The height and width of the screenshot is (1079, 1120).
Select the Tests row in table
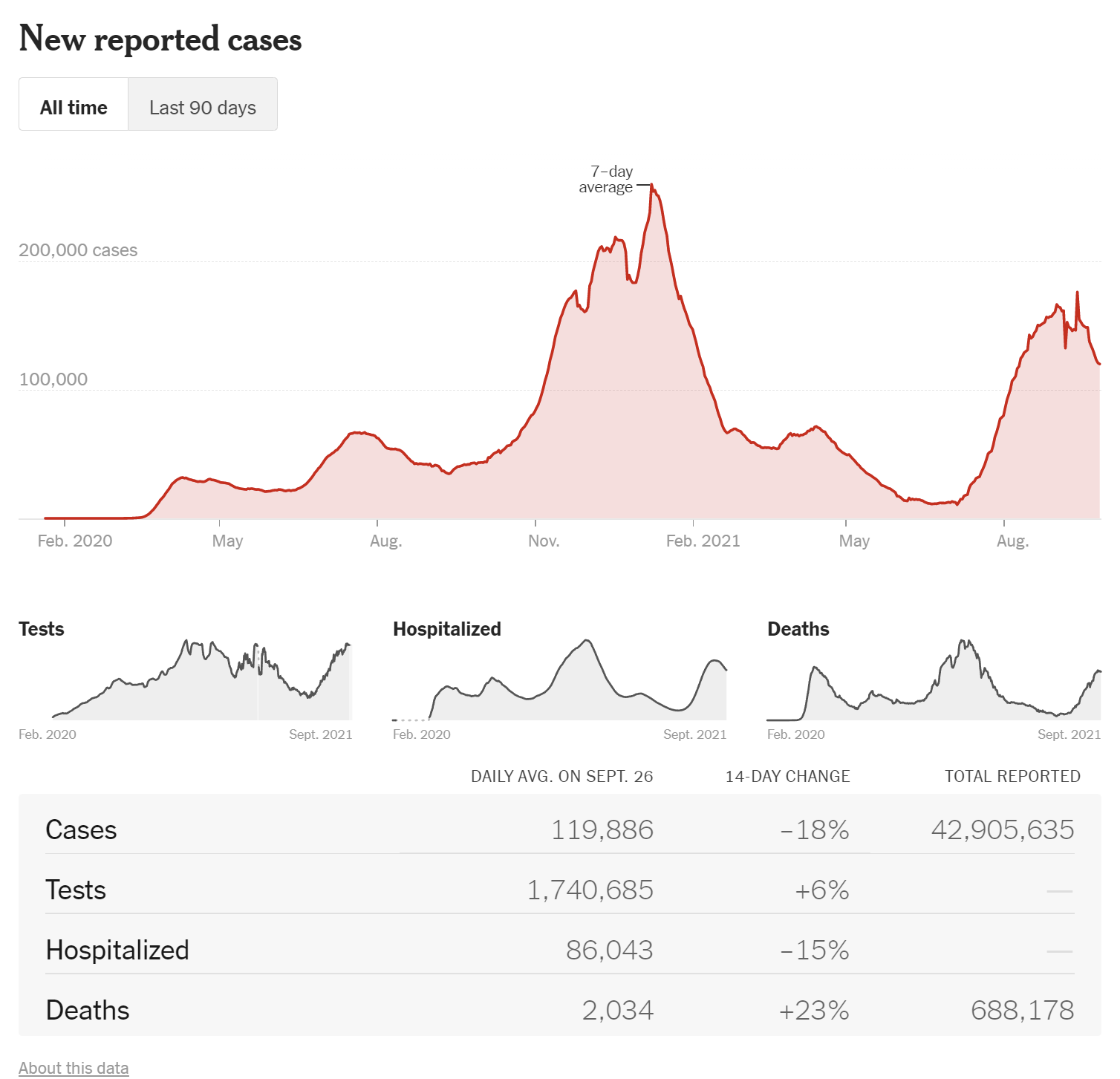click(76, 890)
